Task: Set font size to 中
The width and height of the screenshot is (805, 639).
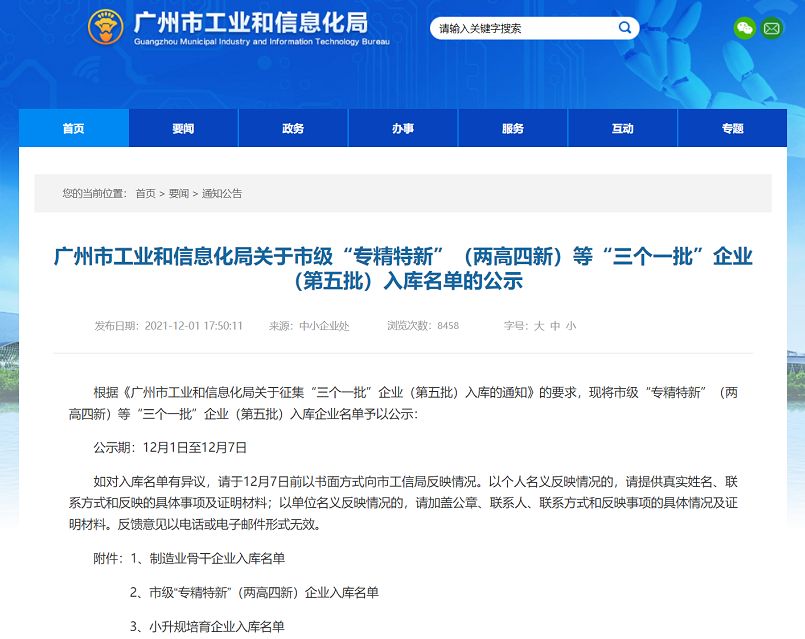Action: (x=555, y=326)
